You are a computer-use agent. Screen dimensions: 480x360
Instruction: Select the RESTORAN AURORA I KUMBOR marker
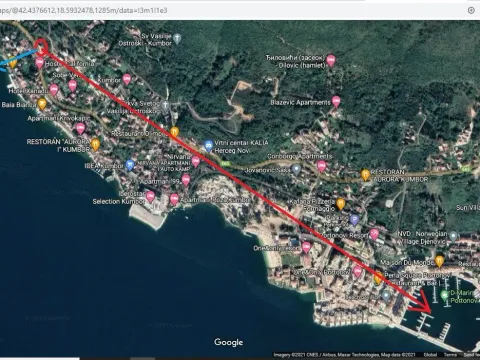(95, 144)
